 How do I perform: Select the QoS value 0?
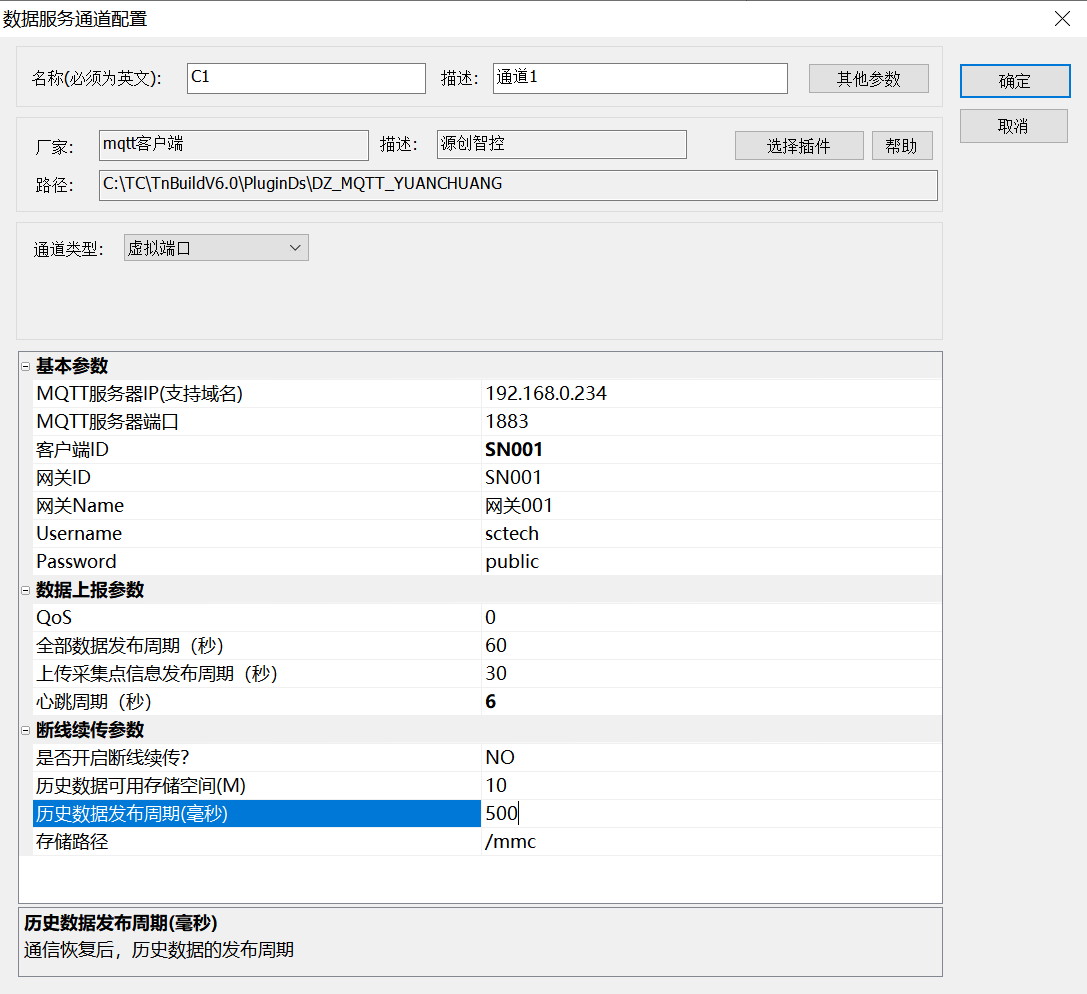coord(711,618)
